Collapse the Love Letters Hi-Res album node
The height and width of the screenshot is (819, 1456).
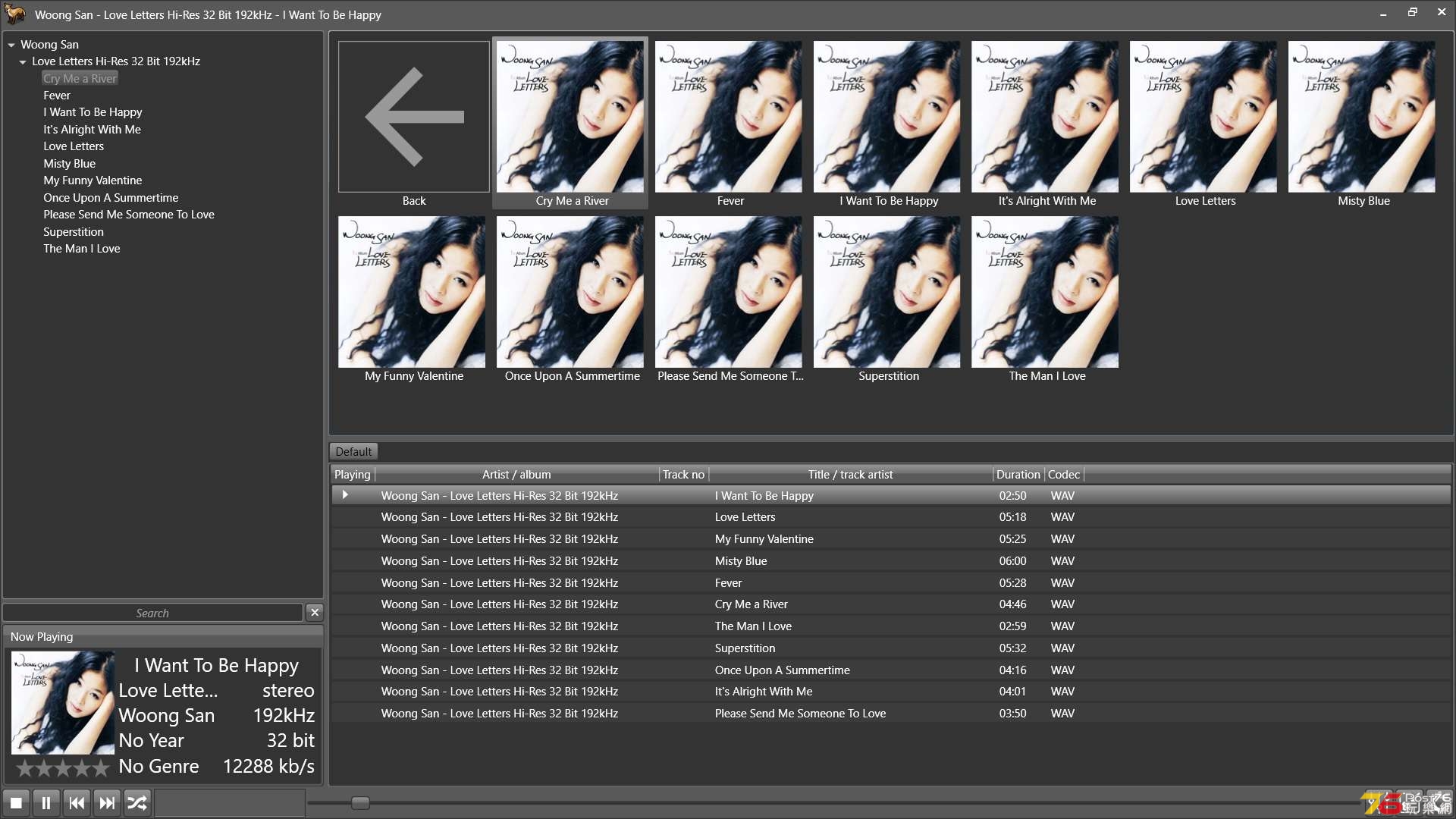(x=23, y=62)
